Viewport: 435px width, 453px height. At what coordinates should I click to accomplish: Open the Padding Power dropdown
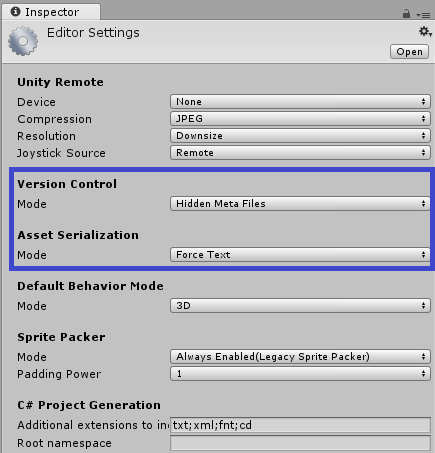coord(300,374)
